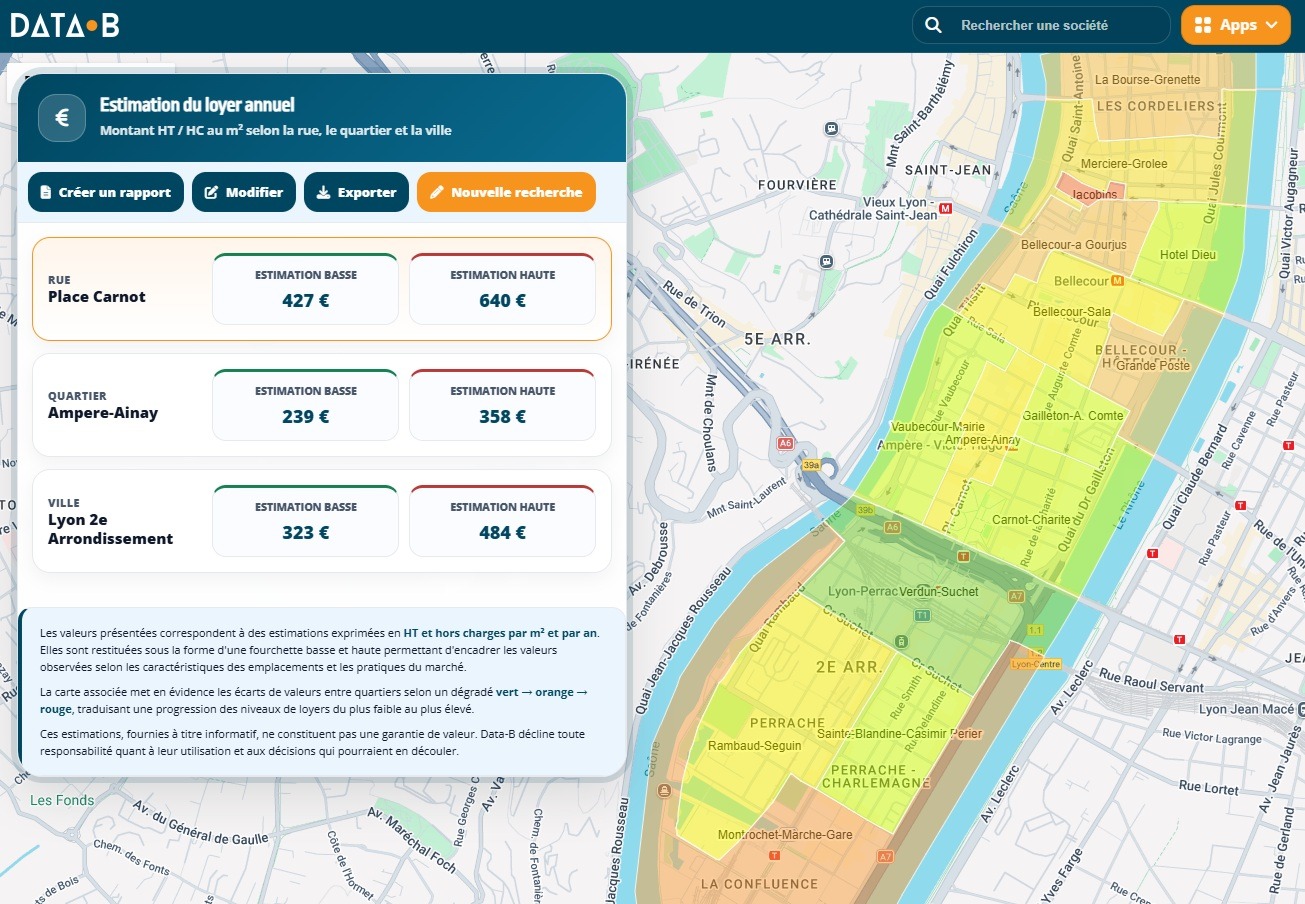Click the A6 highway shield on map
This screenshot has width=1305, height=904.
click(786, 443)
